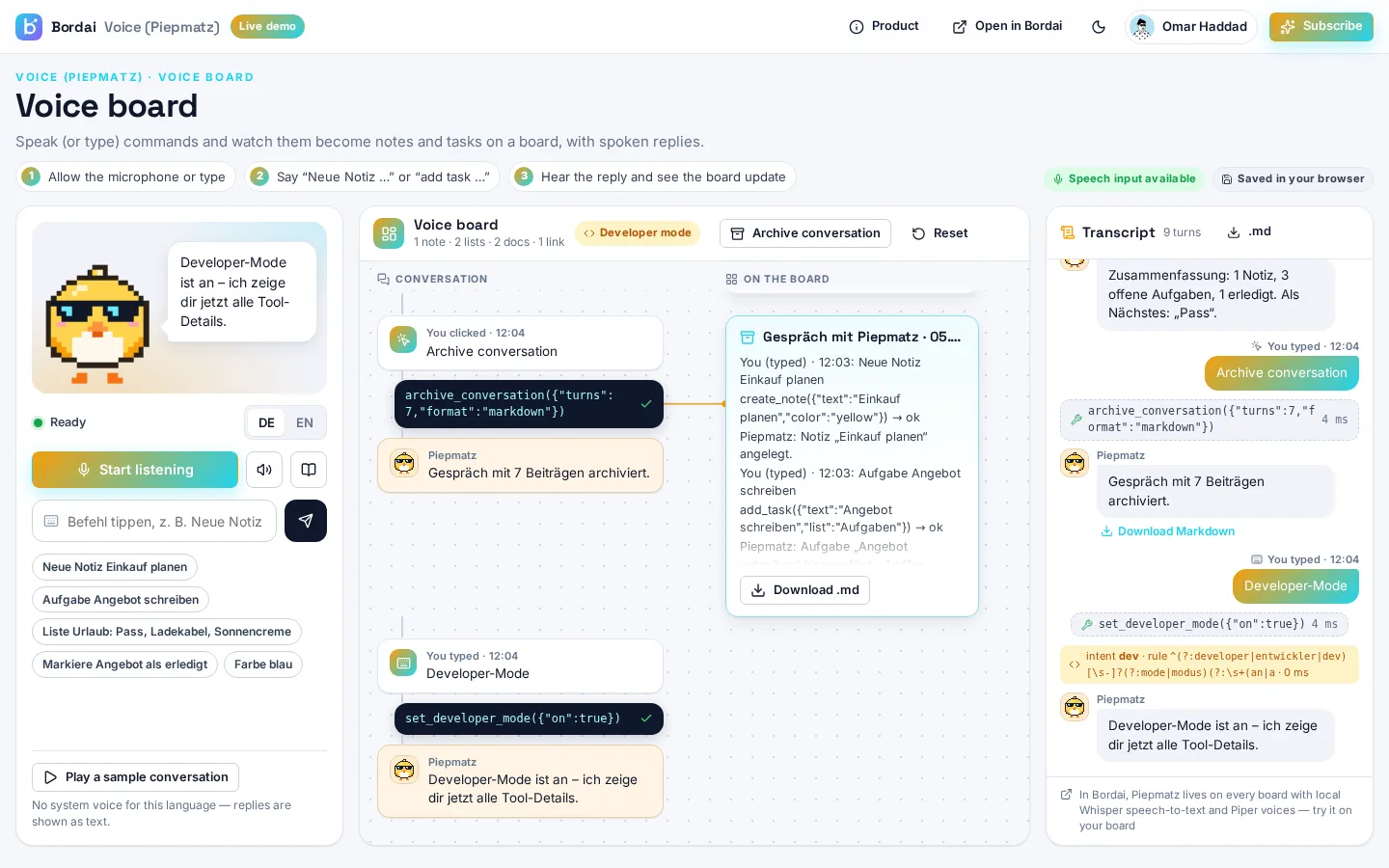Toggle spoken replies speaker icon
The height and width of the screenshot is (868, 1389).
[264, 470]
